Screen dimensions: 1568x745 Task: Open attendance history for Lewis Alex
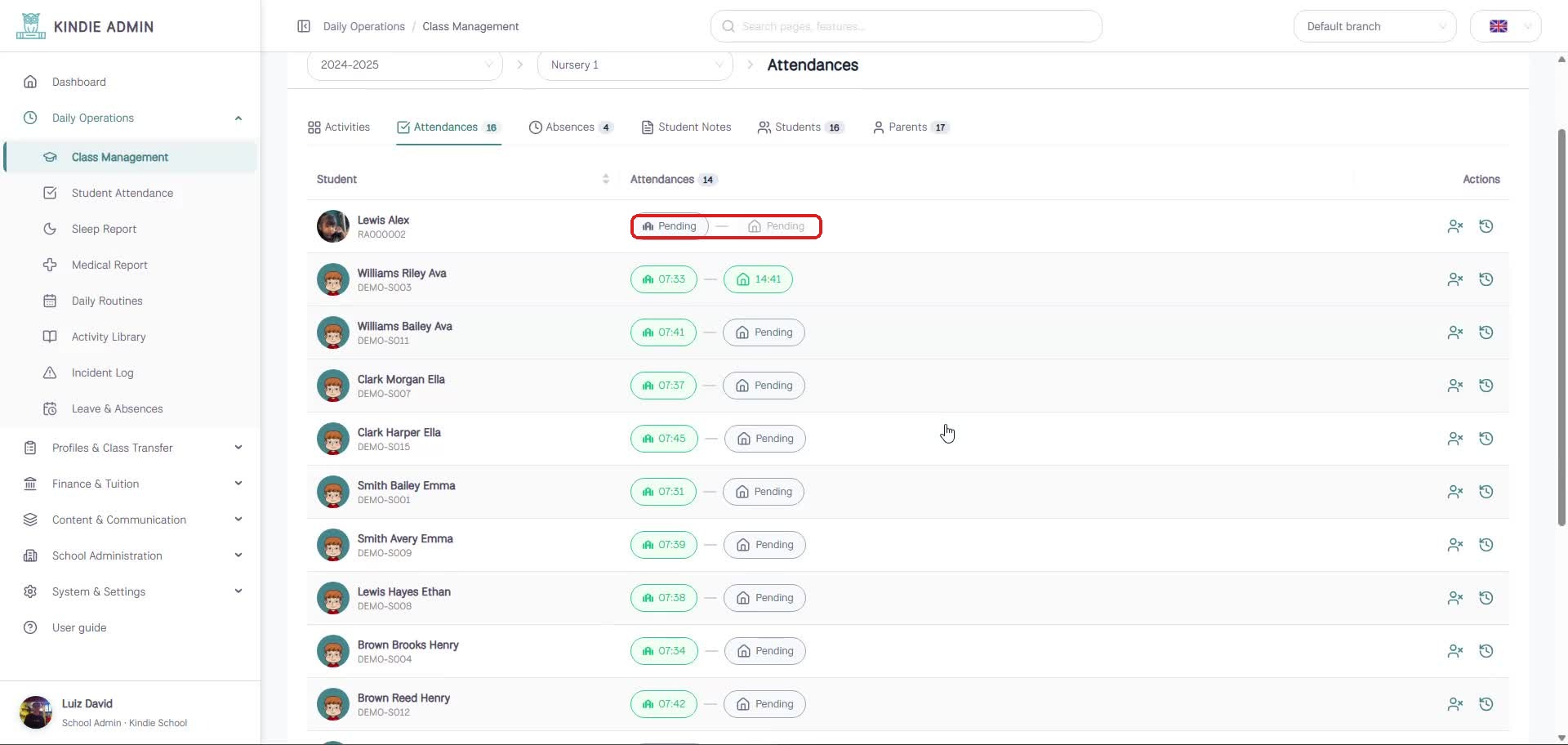click(1486, 226)
